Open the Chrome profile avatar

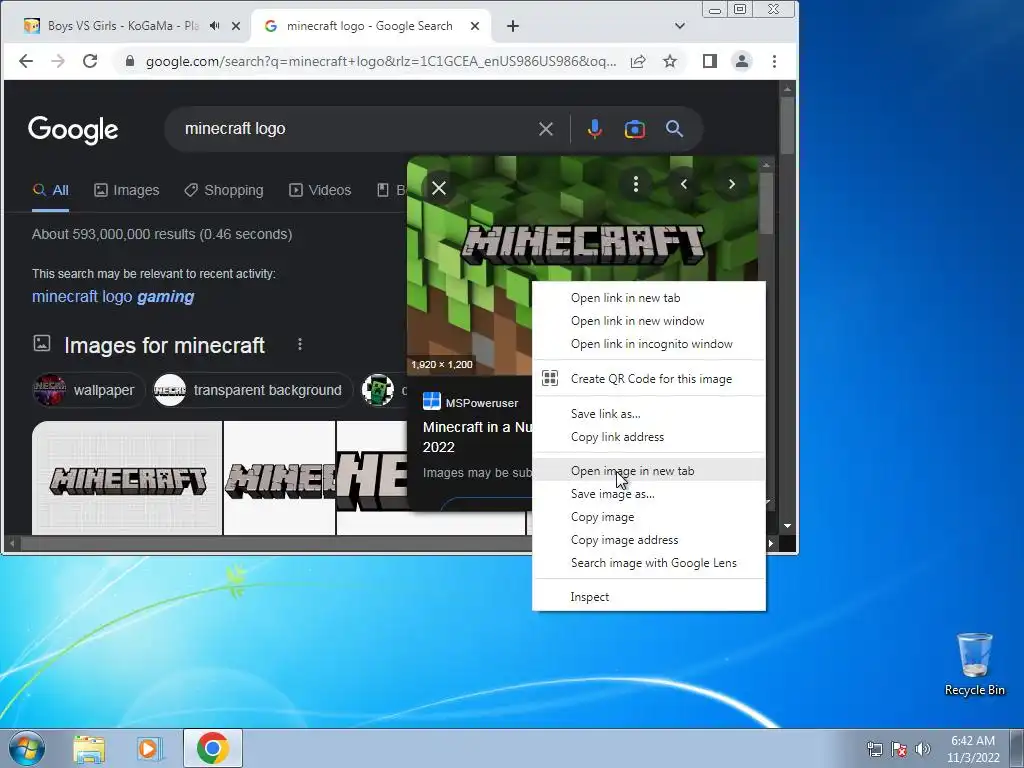click(x=742, y=61)
